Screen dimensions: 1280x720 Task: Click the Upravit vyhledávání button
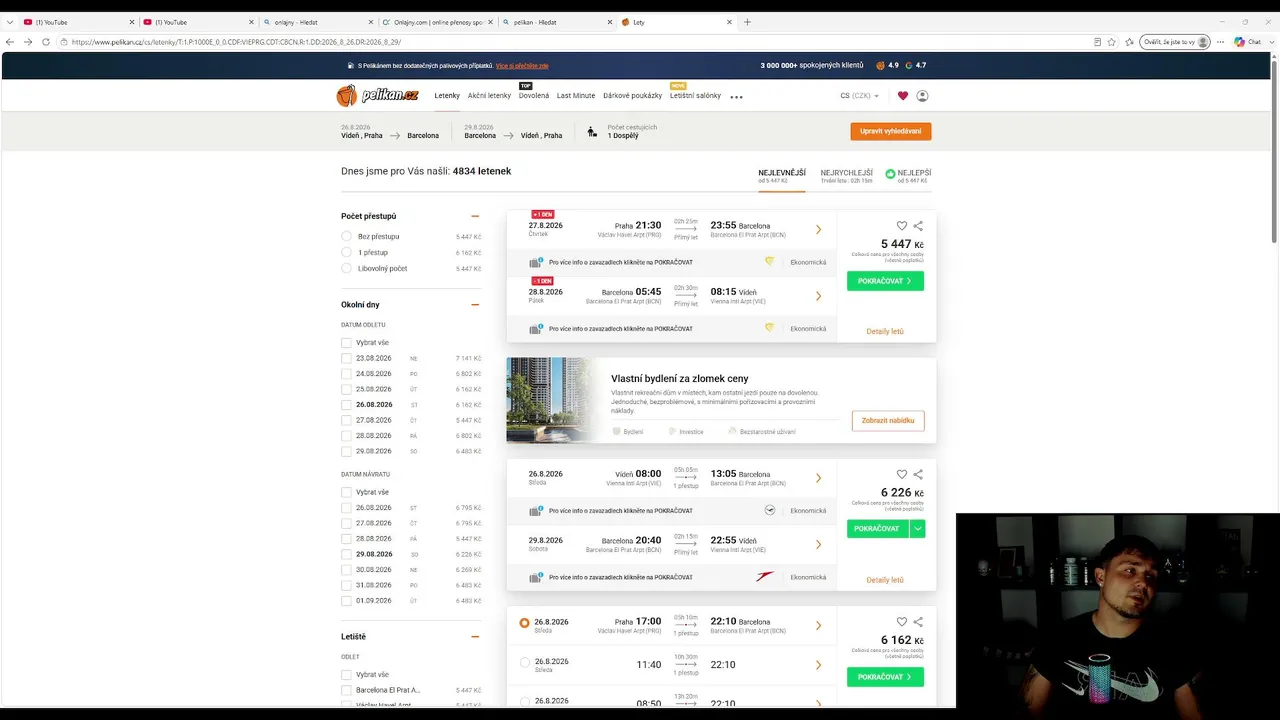(x=891, y=131)
